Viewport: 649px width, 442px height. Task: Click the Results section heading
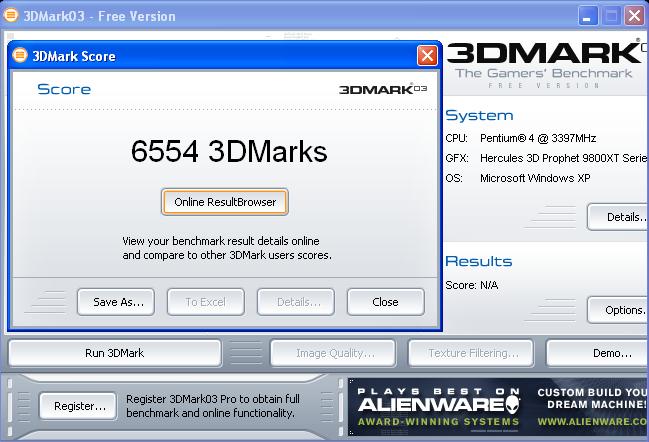click(x=478, y=261)
